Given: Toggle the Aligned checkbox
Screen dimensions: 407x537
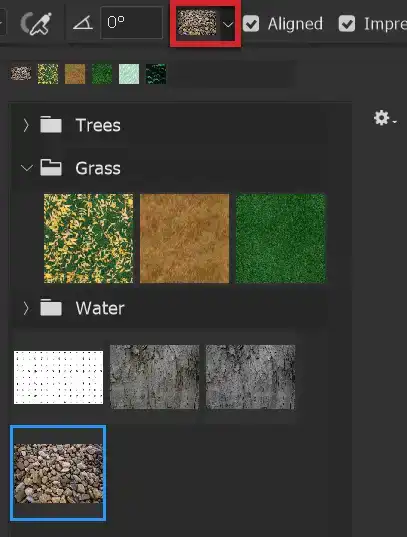Looking at the screenshot, I should pyautogui.click(x=251, y=24).
